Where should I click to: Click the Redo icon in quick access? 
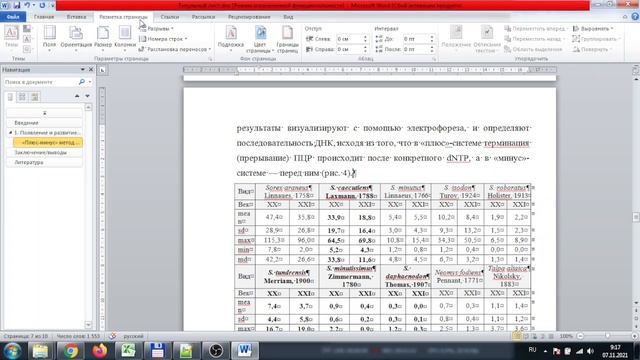[42, 5]
